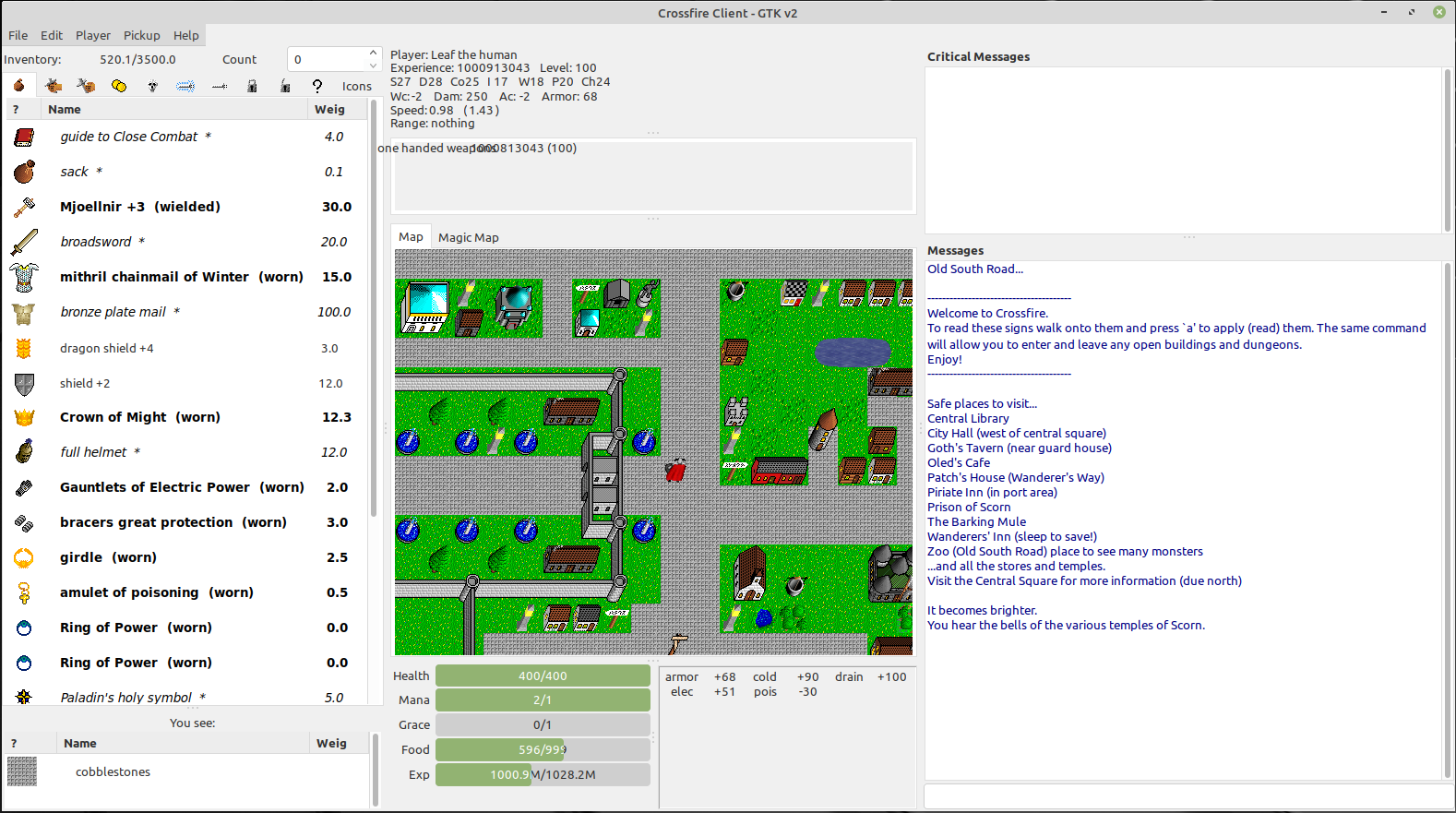Click the Critical Messages pane scrollbar
This screenshot has height=813, width=1456.
tap(1447, 149)
